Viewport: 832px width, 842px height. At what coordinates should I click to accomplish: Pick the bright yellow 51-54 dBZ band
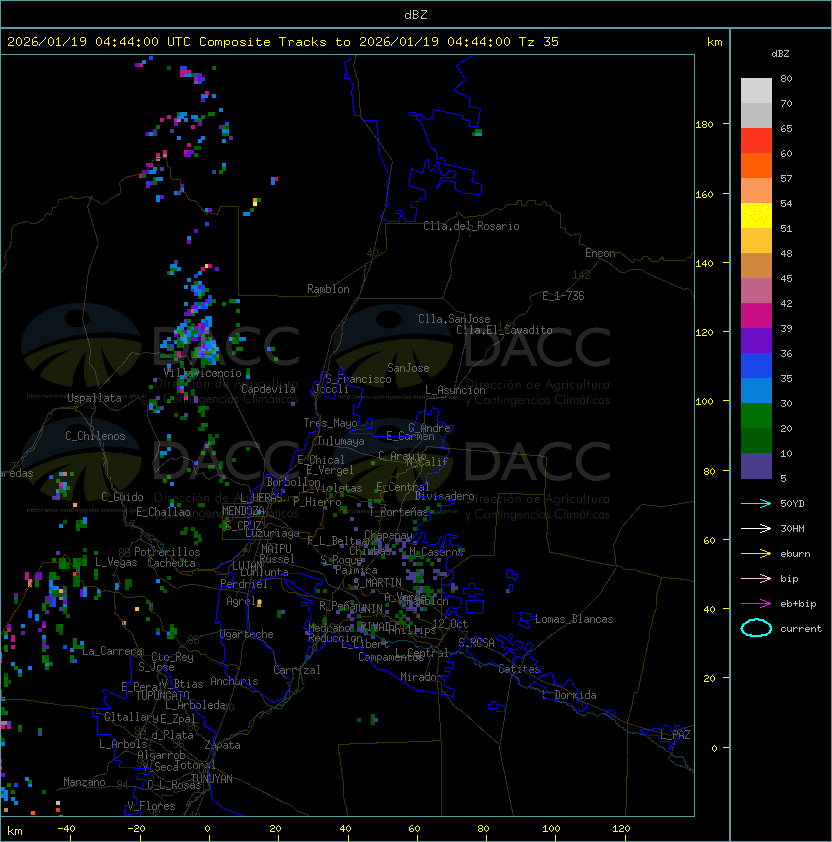[x=756, y=215]
